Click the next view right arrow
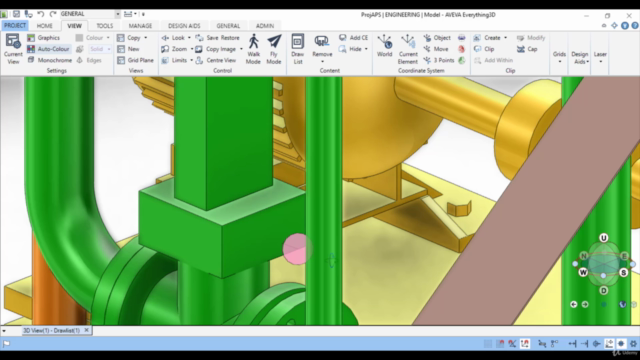Screen dimensions: 640x360 click(585, 304)
